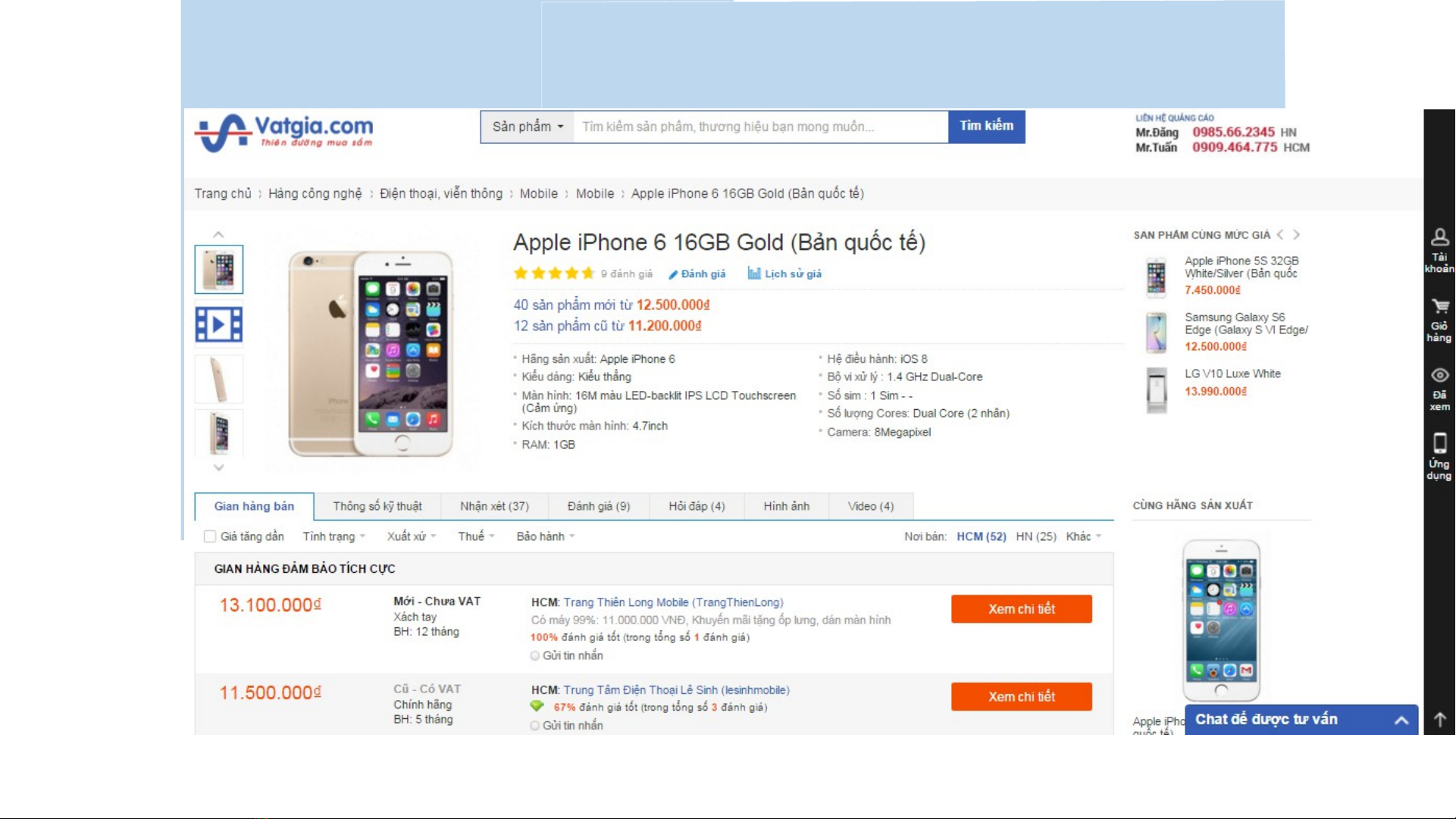Click the five-star rating stars

point(554,274)
